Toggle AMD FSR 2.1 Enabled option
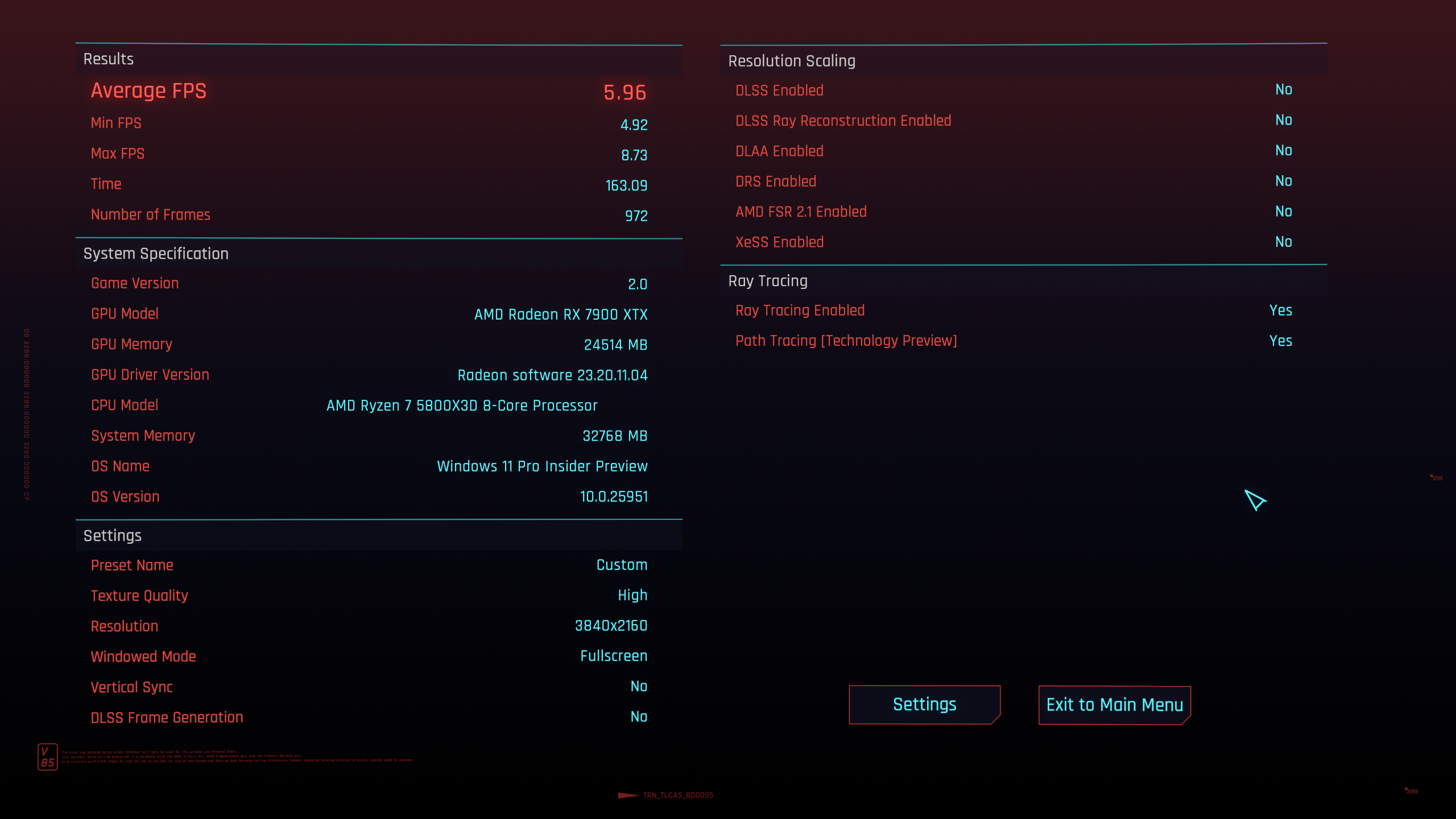The width and height of the screenshot is (1456, 819). point(1282,211)
